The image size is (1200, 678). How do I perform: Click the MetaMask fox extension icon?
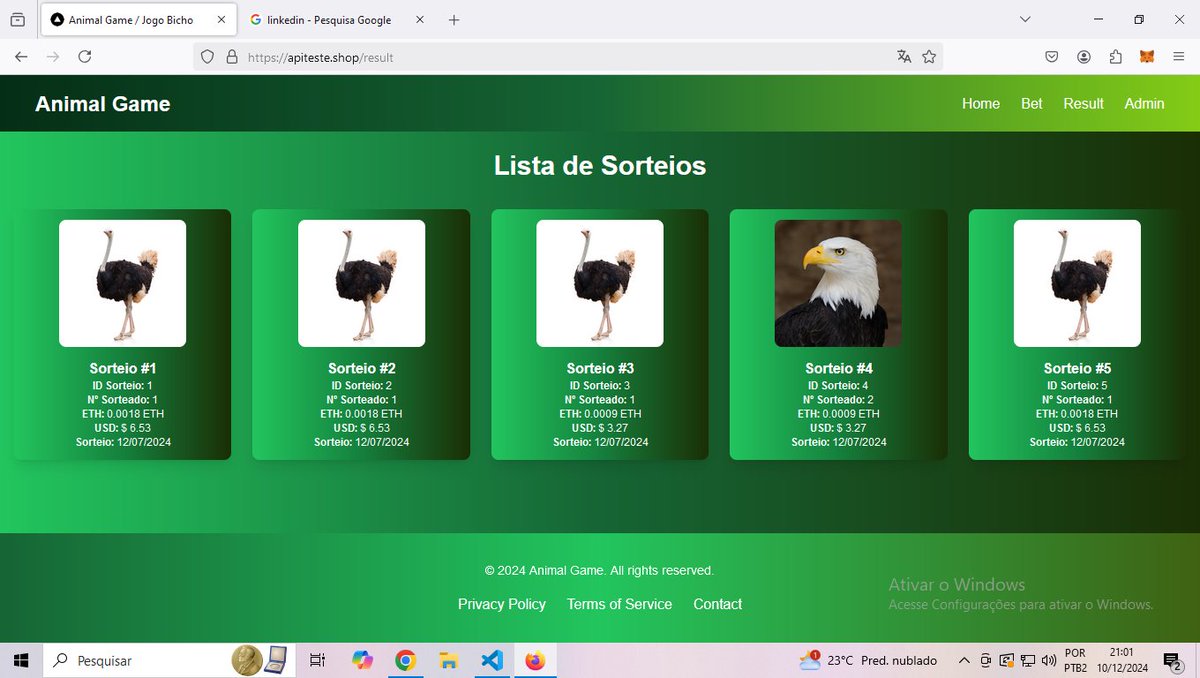click(x=1147, y=57)
